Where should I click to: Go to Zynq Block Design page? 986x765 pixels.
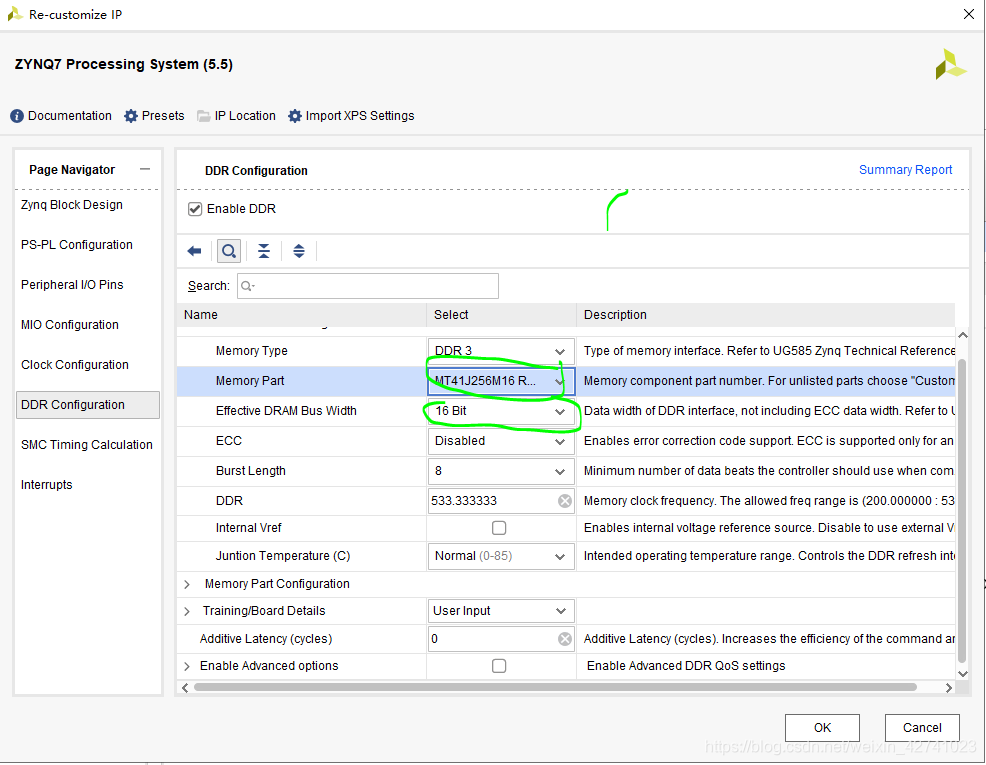(72, 205)
